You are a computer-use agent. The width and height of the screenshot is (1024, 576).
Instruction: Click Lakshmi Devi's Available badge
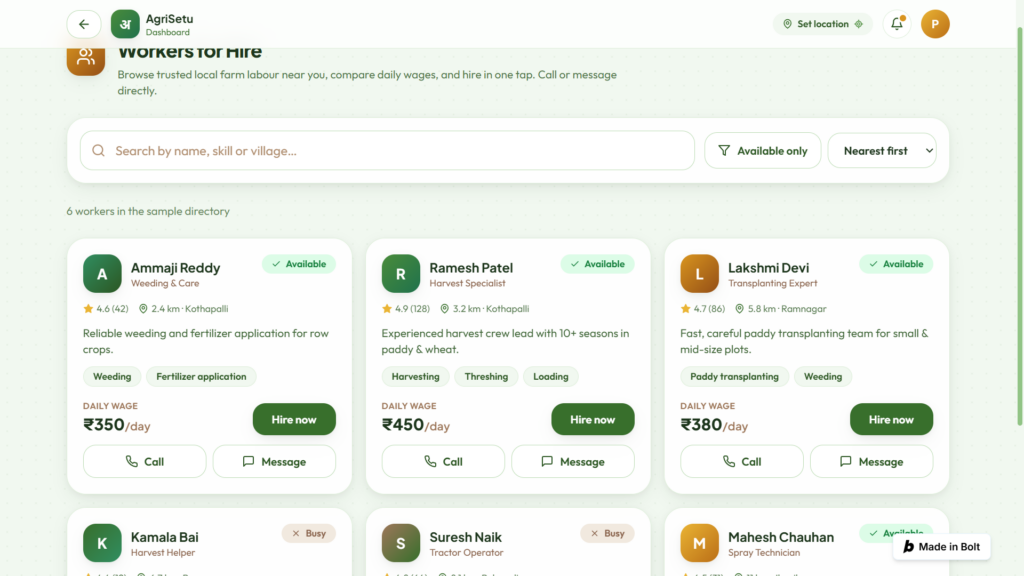(895, 264)
